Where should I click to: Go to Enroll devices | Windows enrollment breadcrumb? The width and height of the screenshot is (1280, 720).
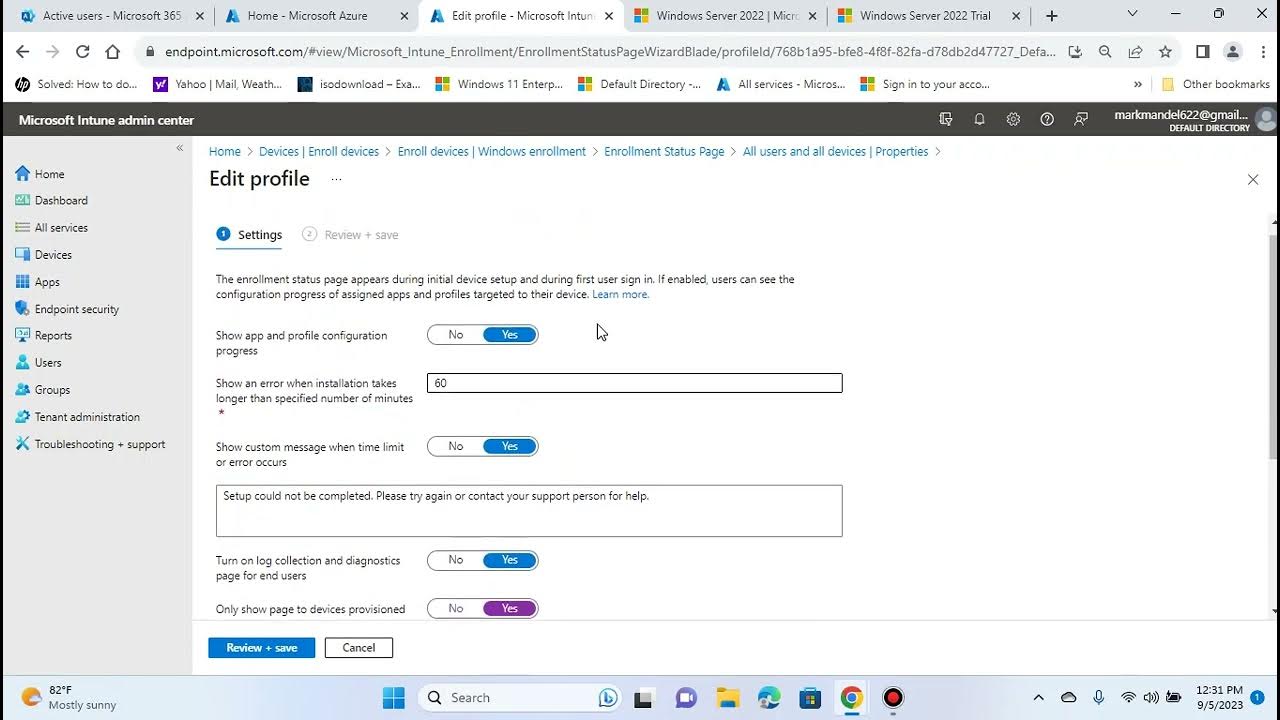pos(492,152)
